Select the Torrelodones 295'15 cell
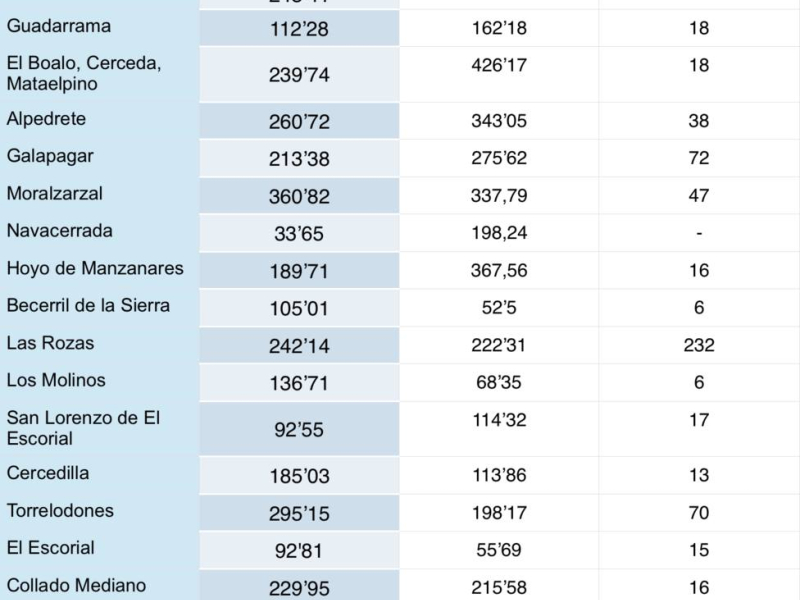Viewport: 800px width, 600px height. (299, 513)
